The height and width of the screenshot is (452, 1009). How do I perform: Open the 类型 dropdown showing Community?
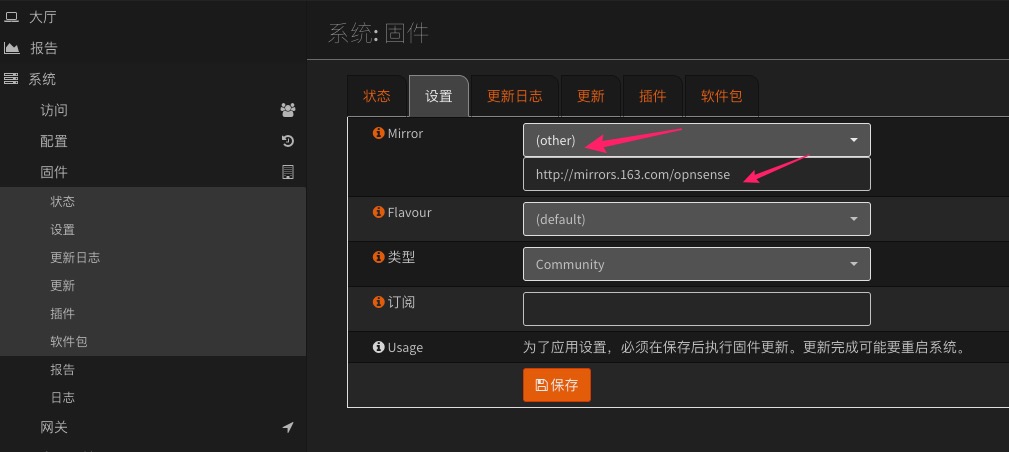[x=696, y=264]
